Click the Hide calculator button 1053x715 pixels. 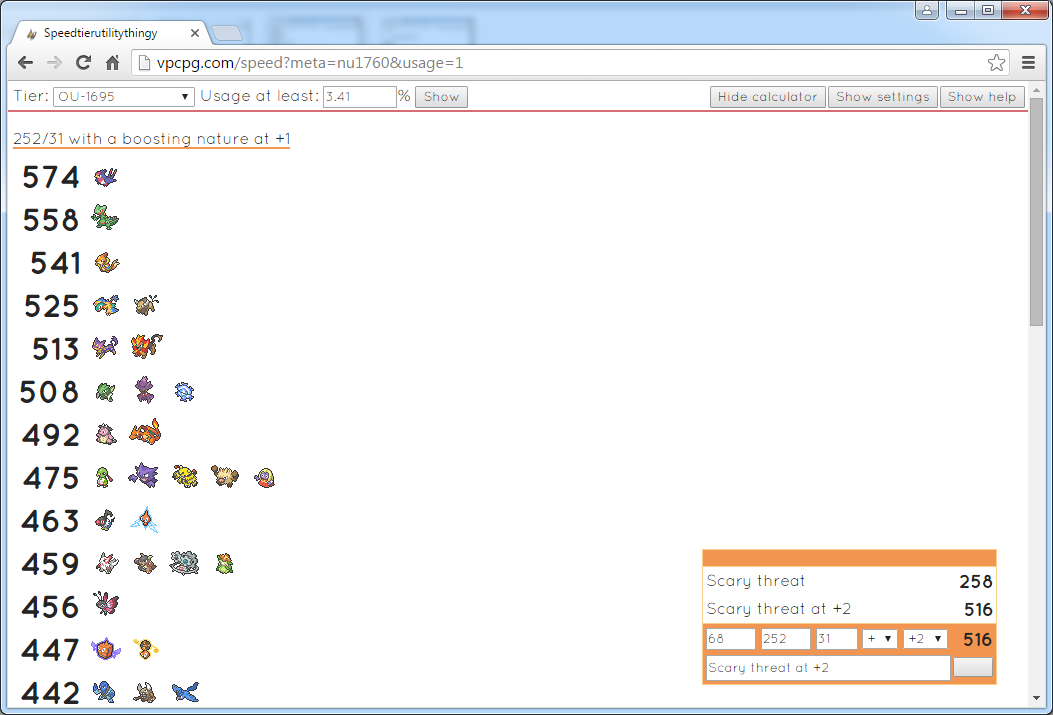click(x=768, y=97)
